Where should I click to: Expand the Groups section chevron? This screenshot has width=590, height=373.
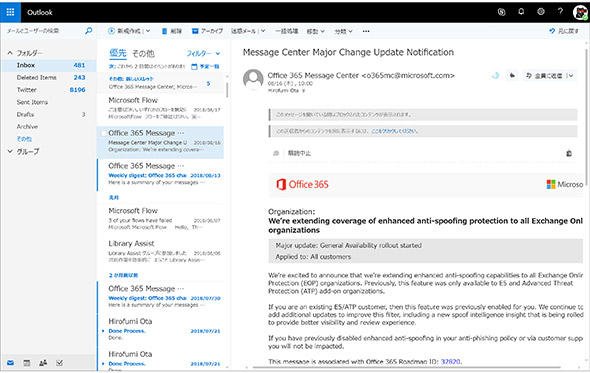coord(10,151)
